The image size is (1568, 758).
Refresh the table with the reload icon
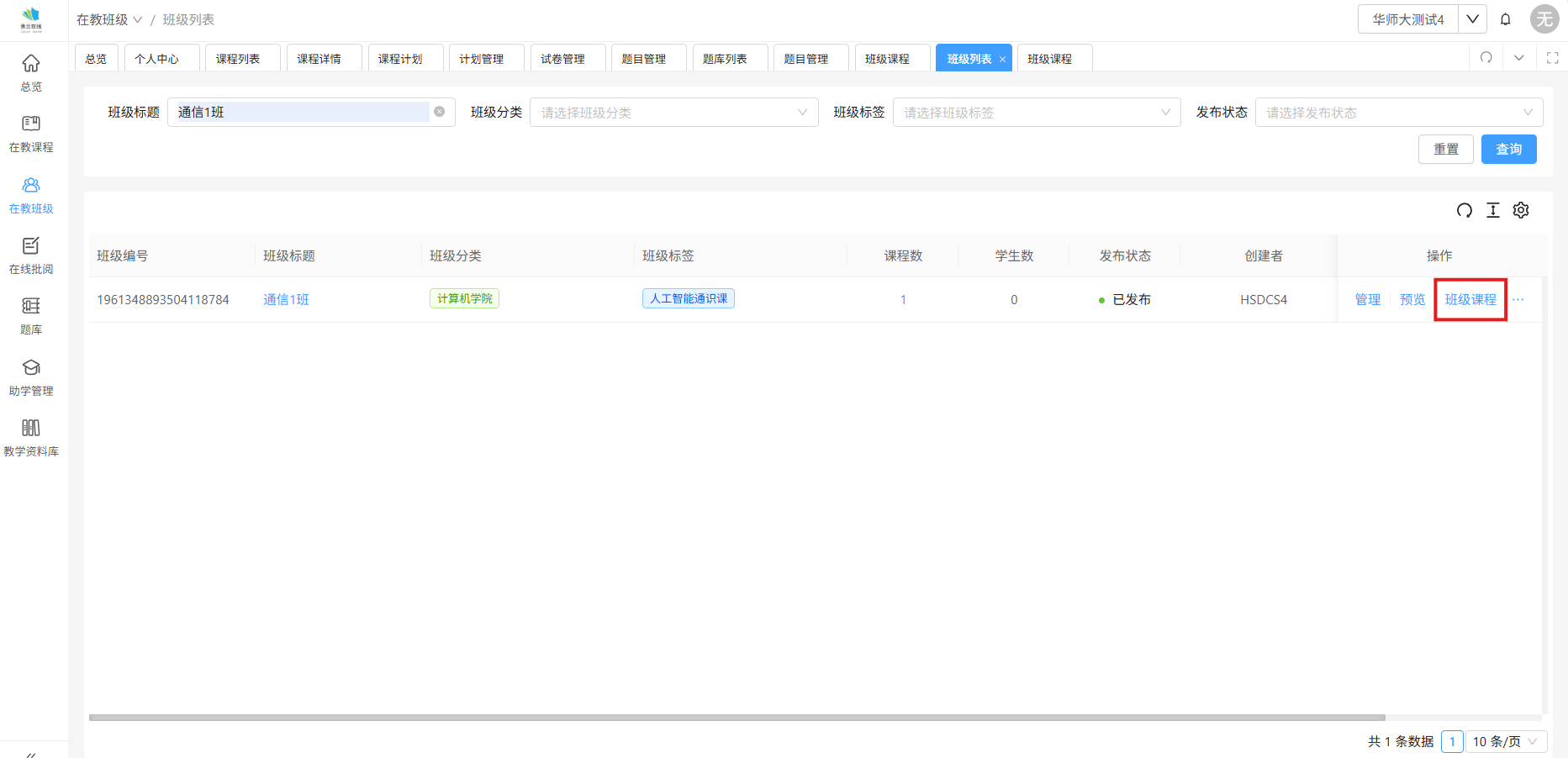1465,210
